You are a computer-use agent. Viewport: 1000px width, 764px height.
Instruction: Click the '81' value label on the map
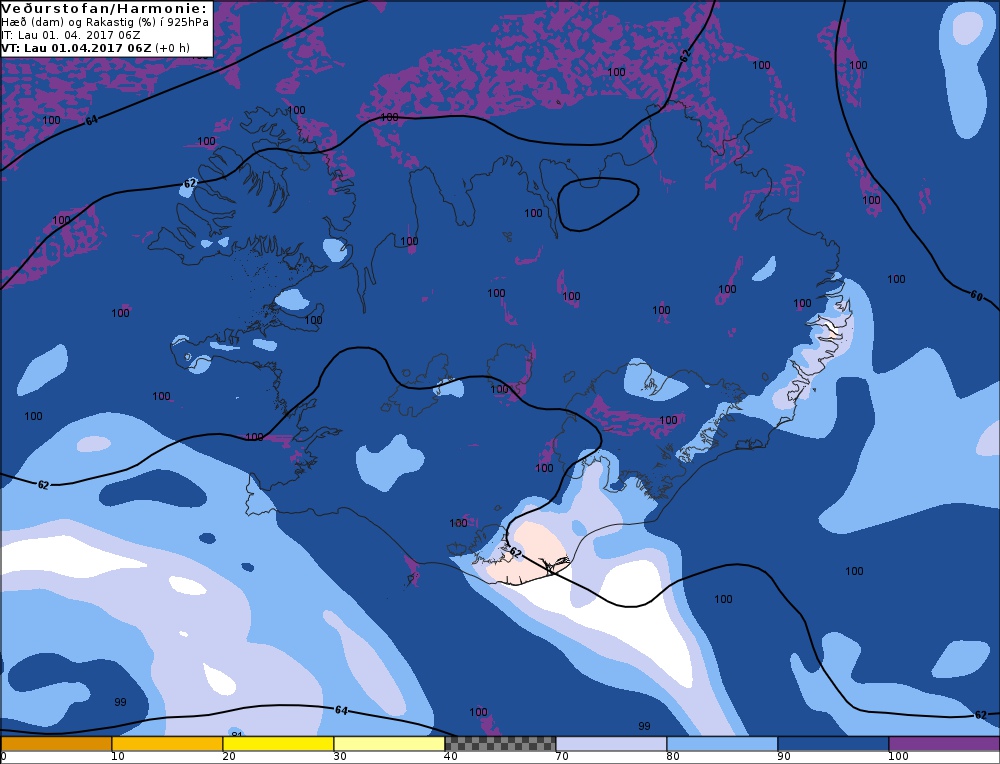237,734
